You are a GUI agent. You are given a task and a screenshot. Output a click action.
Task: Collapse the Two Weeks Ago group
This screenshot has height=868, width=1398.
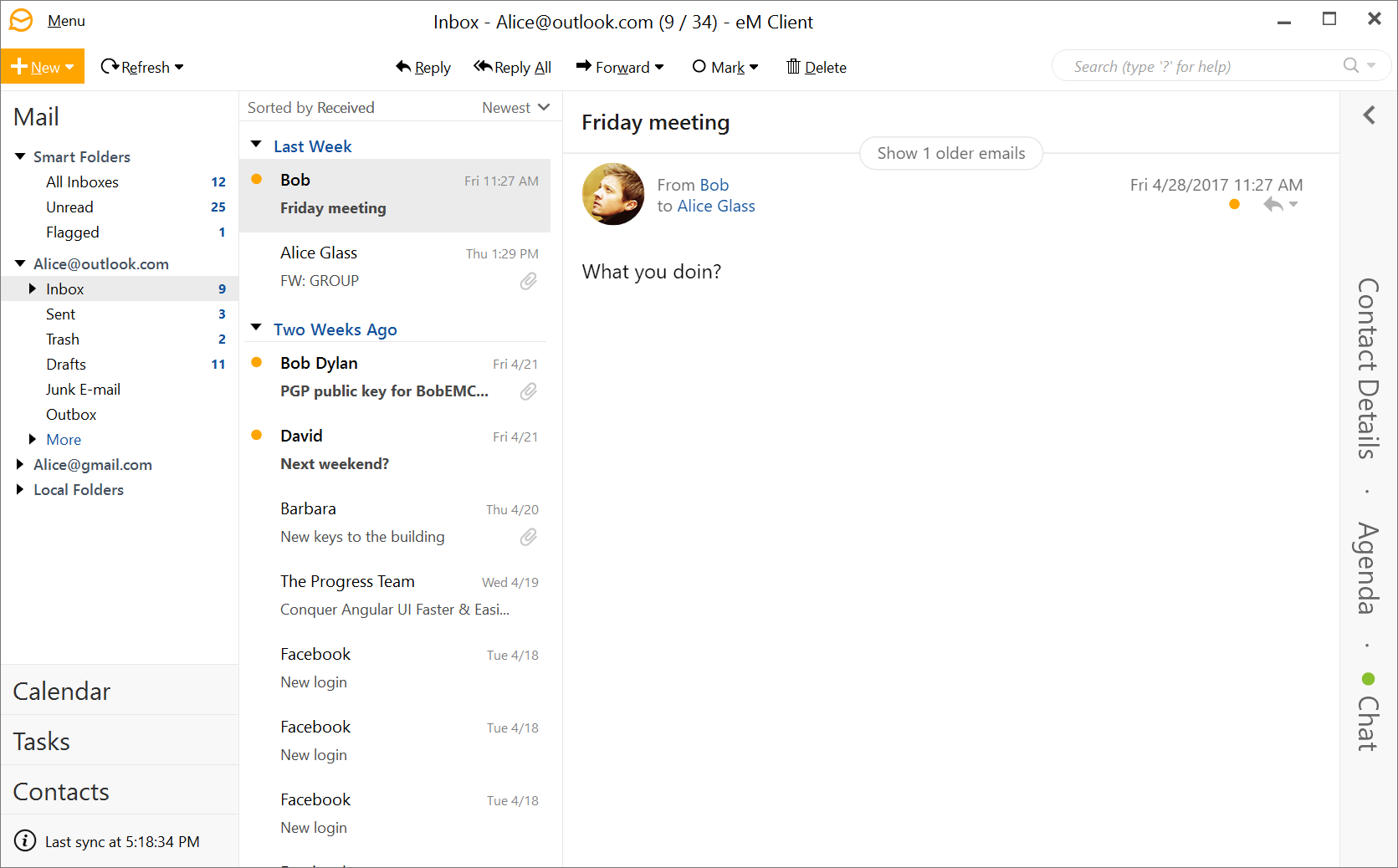pos(257,328)
